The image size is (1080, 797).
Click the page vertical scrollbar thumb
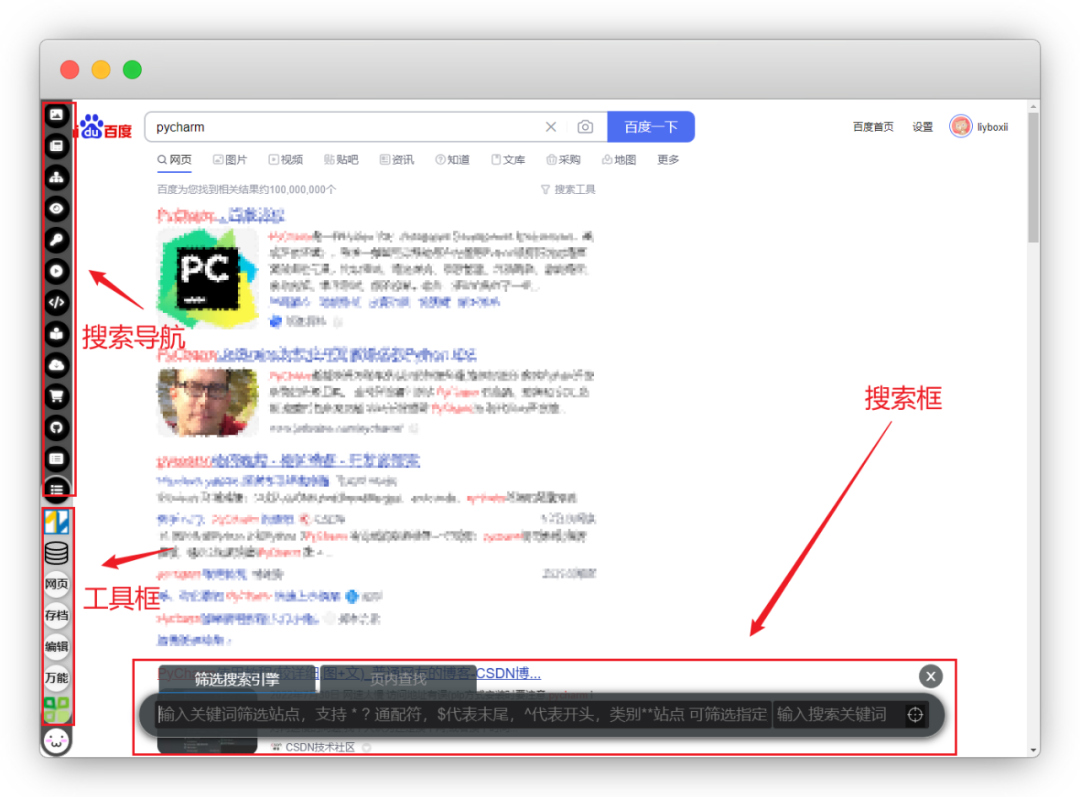(1033, 178)
